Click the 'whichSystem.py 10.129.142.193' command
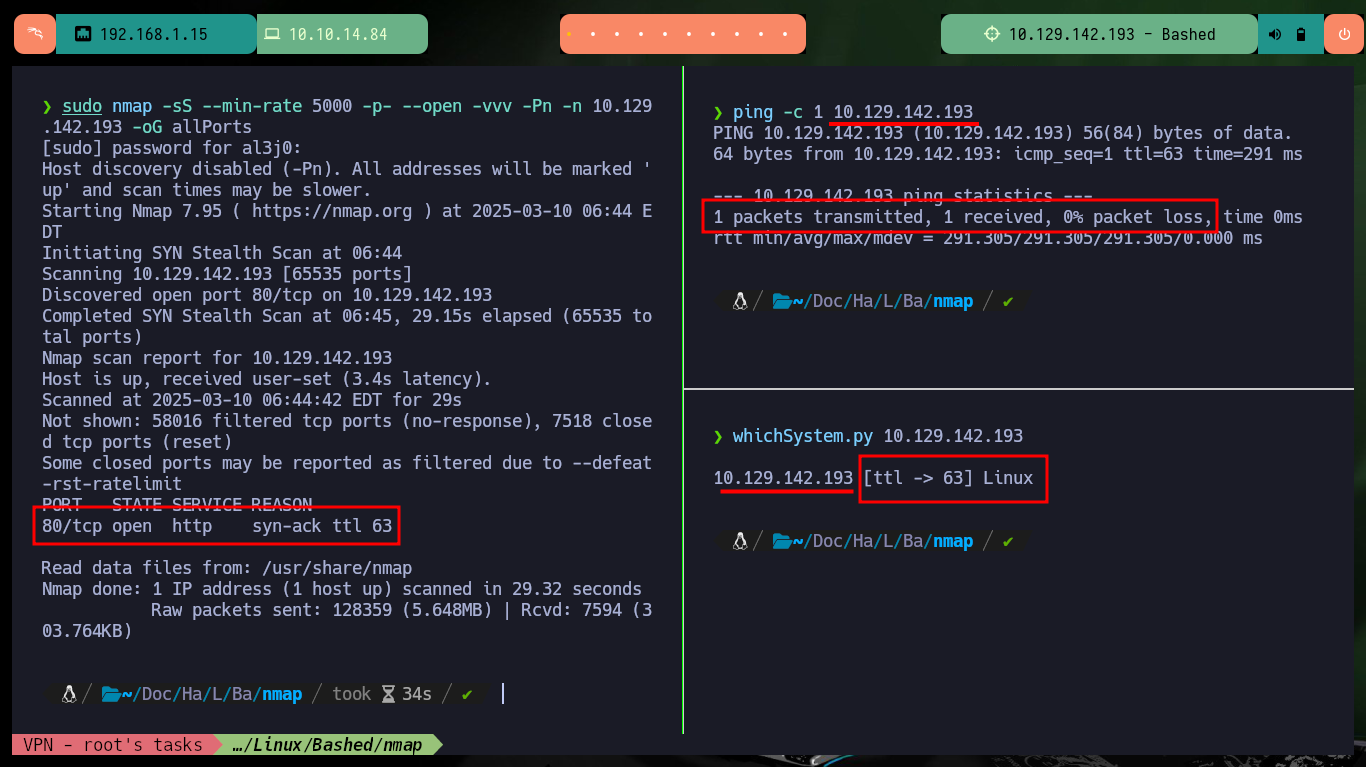Screen dimensions: 1366x767 [878, 436]
